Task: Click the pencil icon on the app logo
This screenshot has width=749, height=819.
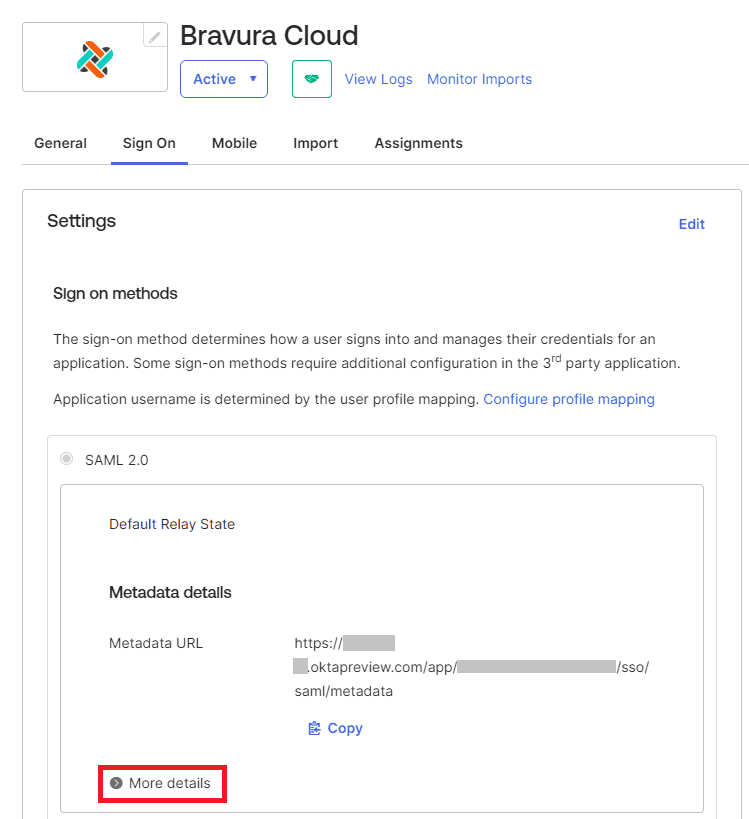Action: (x=155, y=37)
